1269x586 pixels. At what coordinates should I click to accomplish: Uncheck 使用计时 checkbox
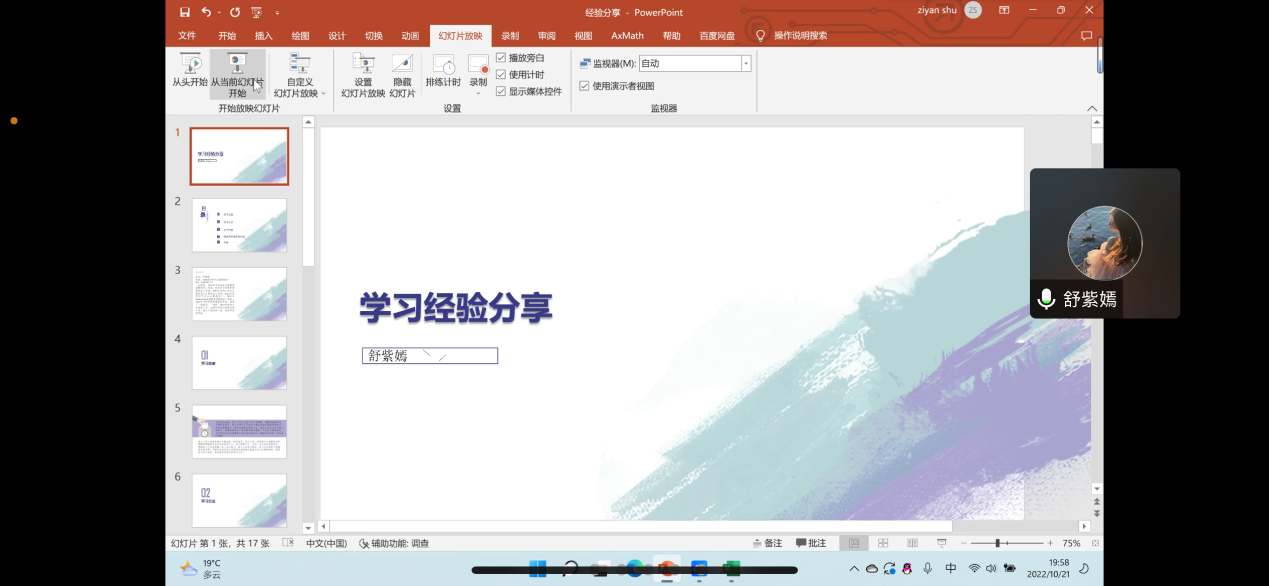(501, 75)
